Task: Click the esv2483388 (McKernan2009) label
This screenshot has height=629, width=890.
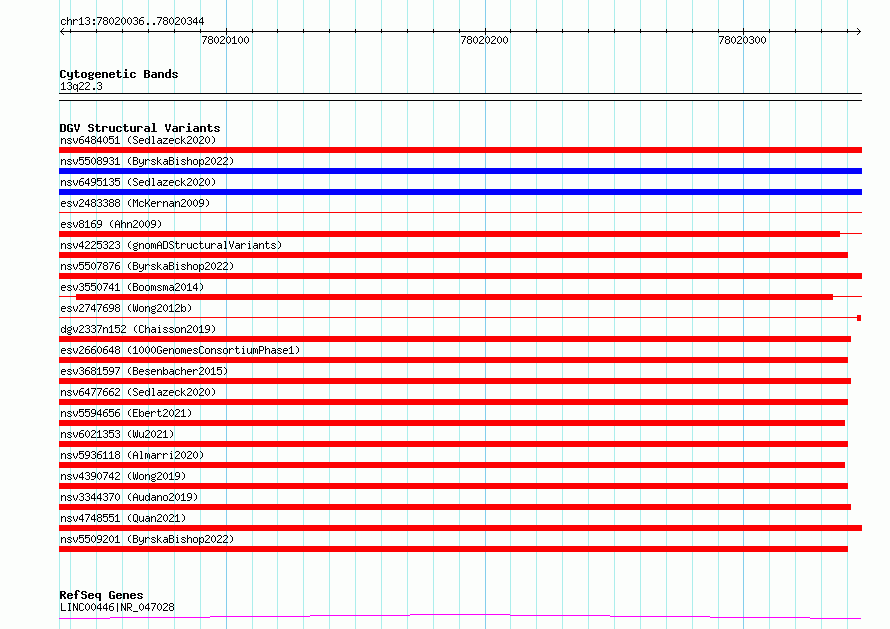Action: point(135,203)
